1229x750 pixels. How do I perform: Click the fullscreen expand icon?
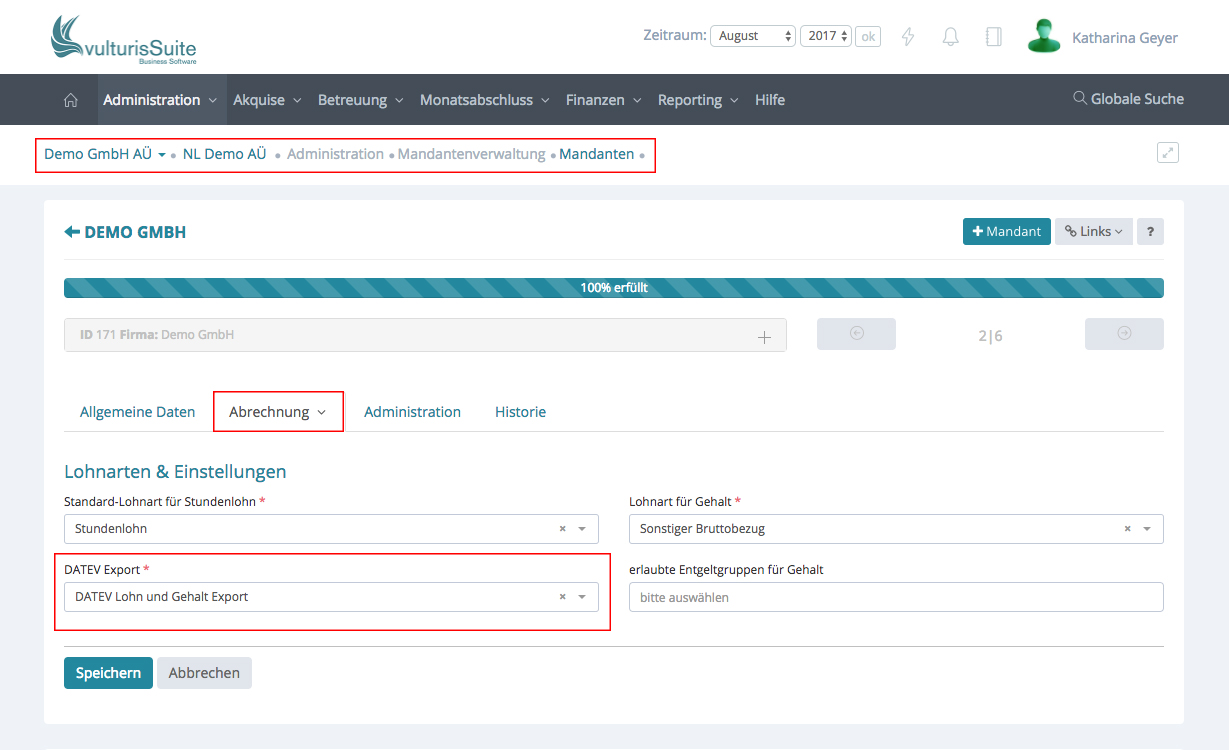pos(1167,153)
